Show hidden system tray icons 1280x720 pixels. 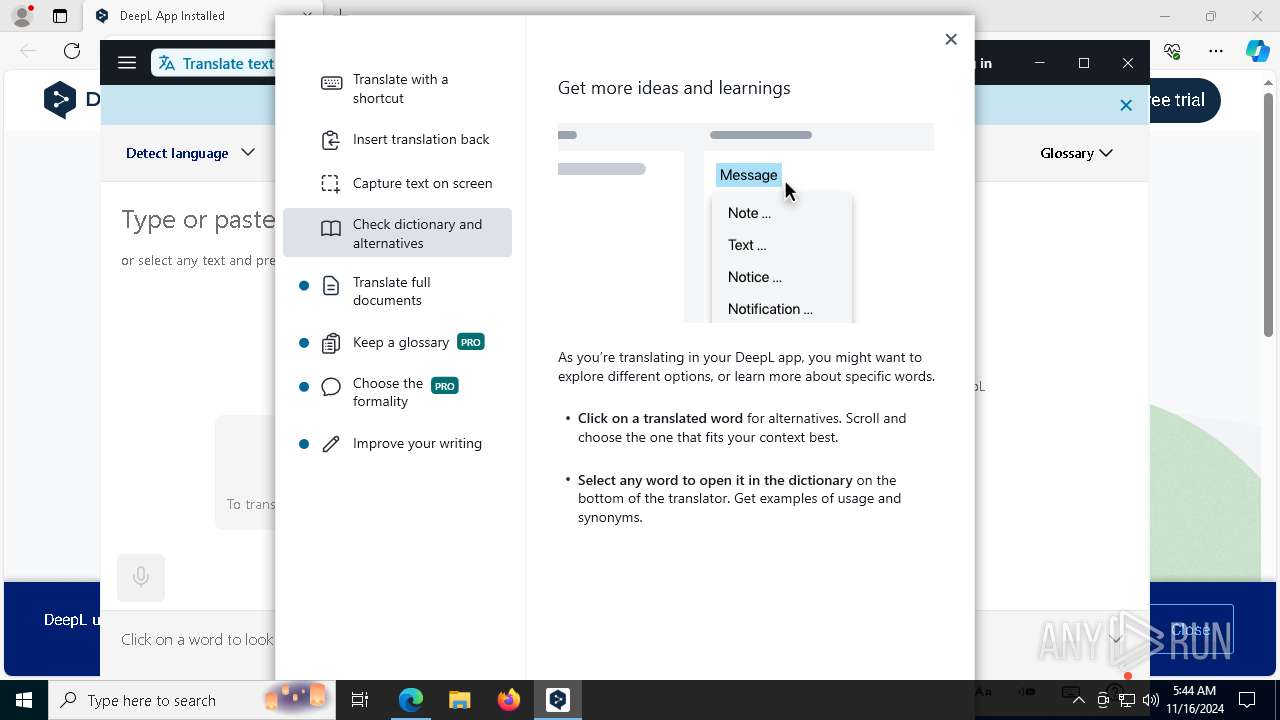1078,701
